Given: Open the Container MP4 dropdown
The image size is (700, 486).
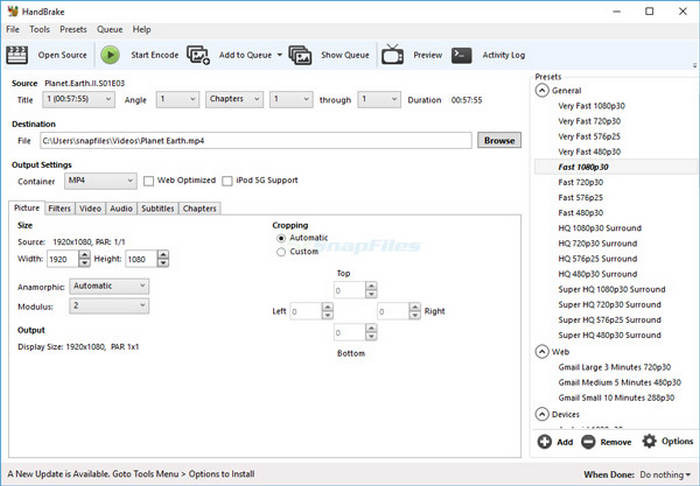Looking at the screenshot, I should (x=100, y=181).
